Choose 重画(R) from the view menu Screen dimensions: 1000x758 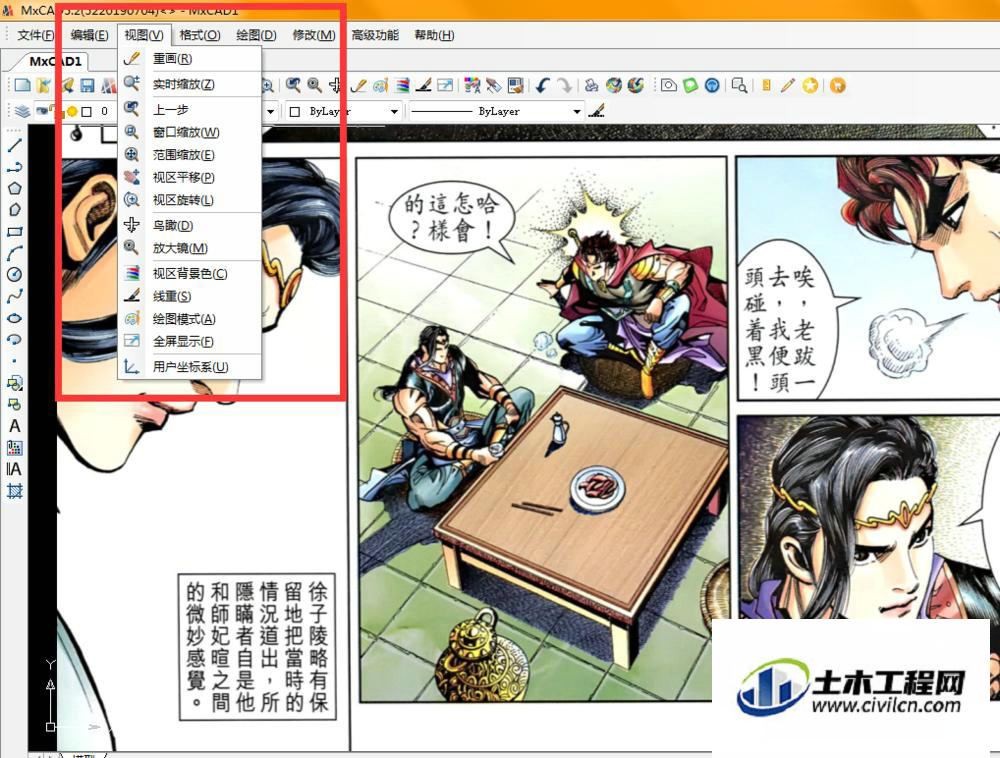(x=190, y=59)
